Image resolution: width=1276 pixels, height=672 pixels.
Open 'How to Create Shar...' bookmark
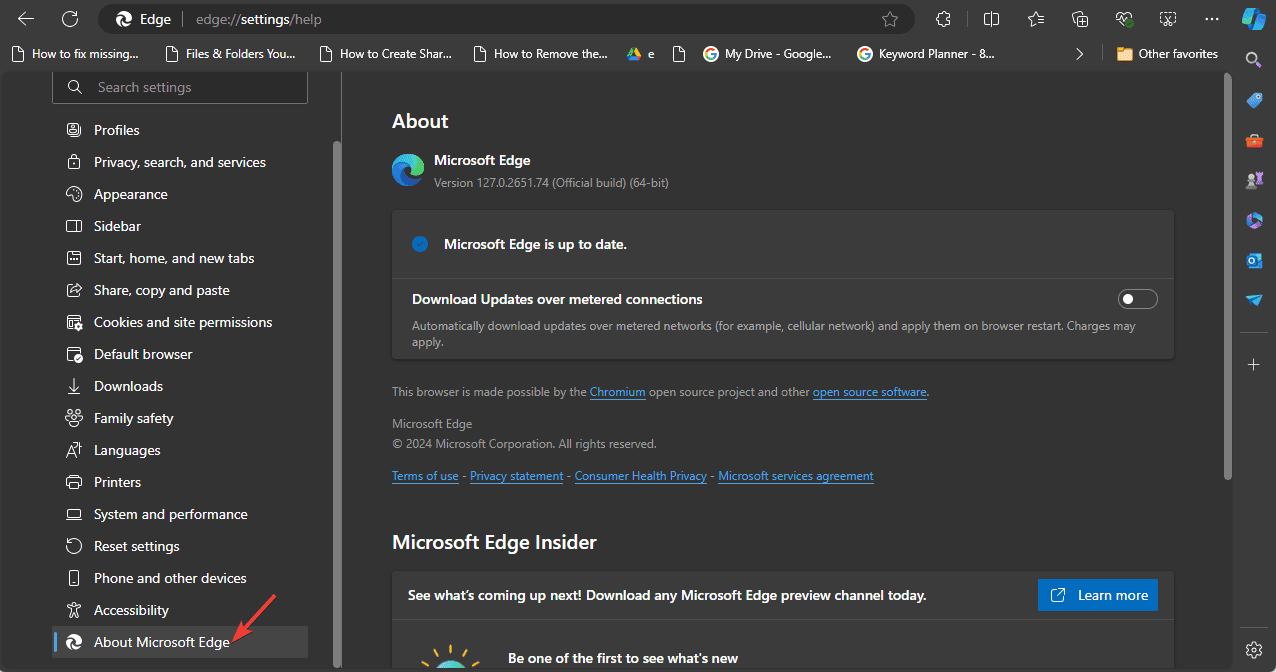point(385,54)
